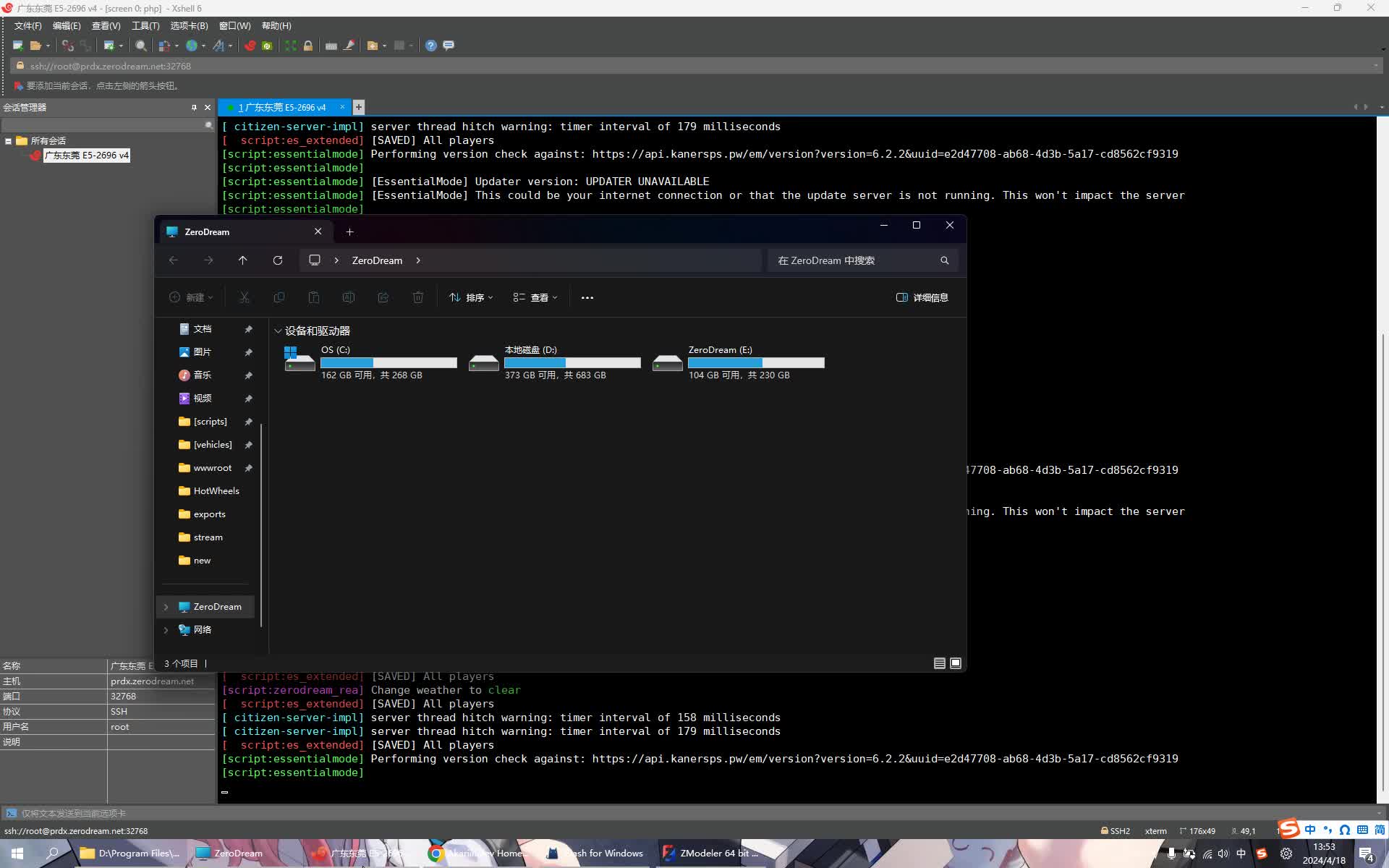The image size is (1389, 868).
Task: Select the Find toolbar icon in Xshell
Action: [x=140, y=46]
